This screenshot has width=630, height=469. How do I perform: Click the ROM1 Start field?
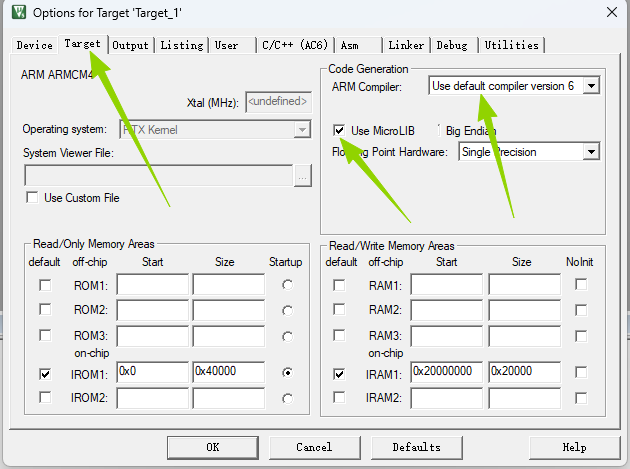pos(153,285)
